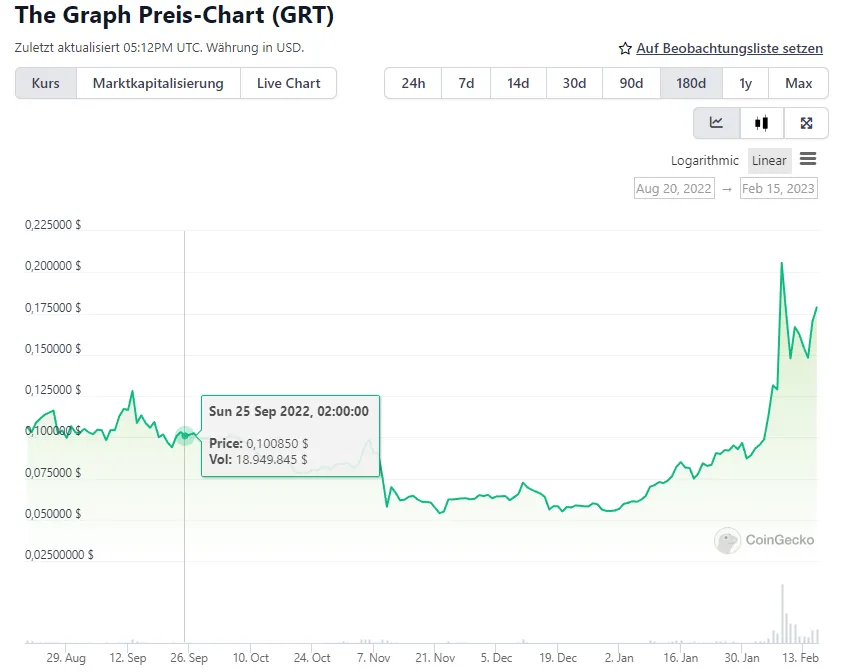
Task: Open the Live Chart tab
Action: click(288, 83)
